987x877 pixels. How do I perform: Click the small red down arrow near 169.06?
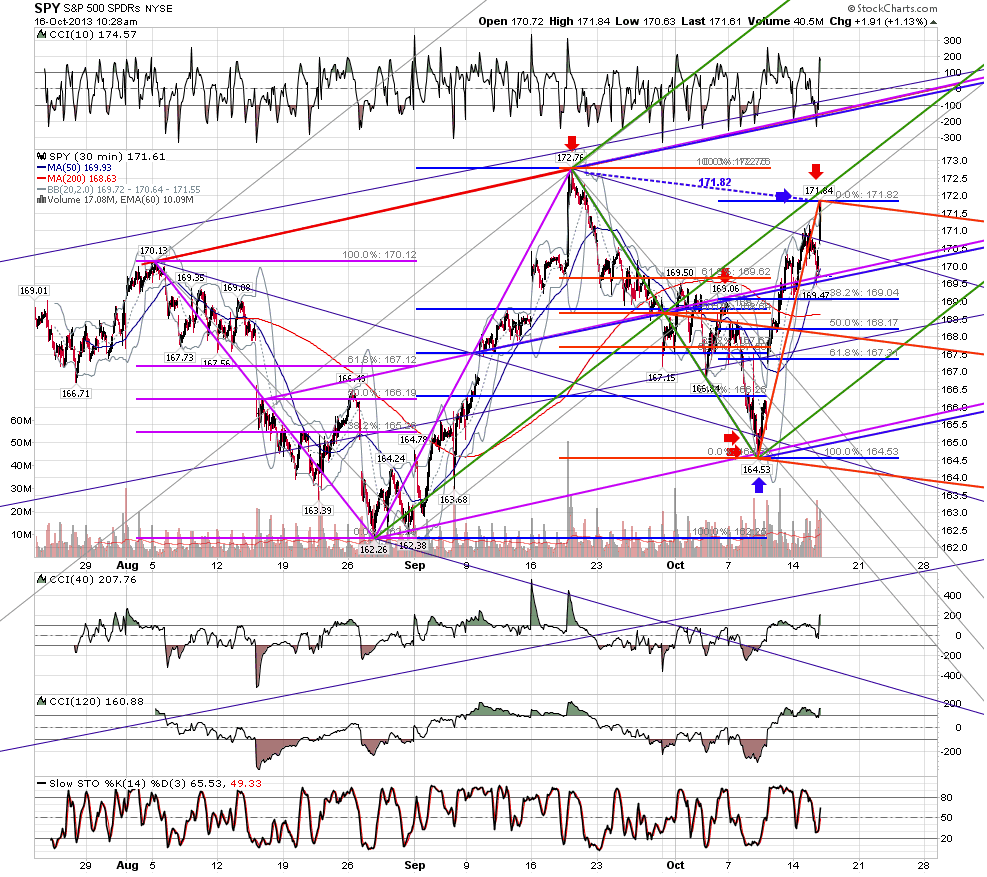(x=725, y=275)
